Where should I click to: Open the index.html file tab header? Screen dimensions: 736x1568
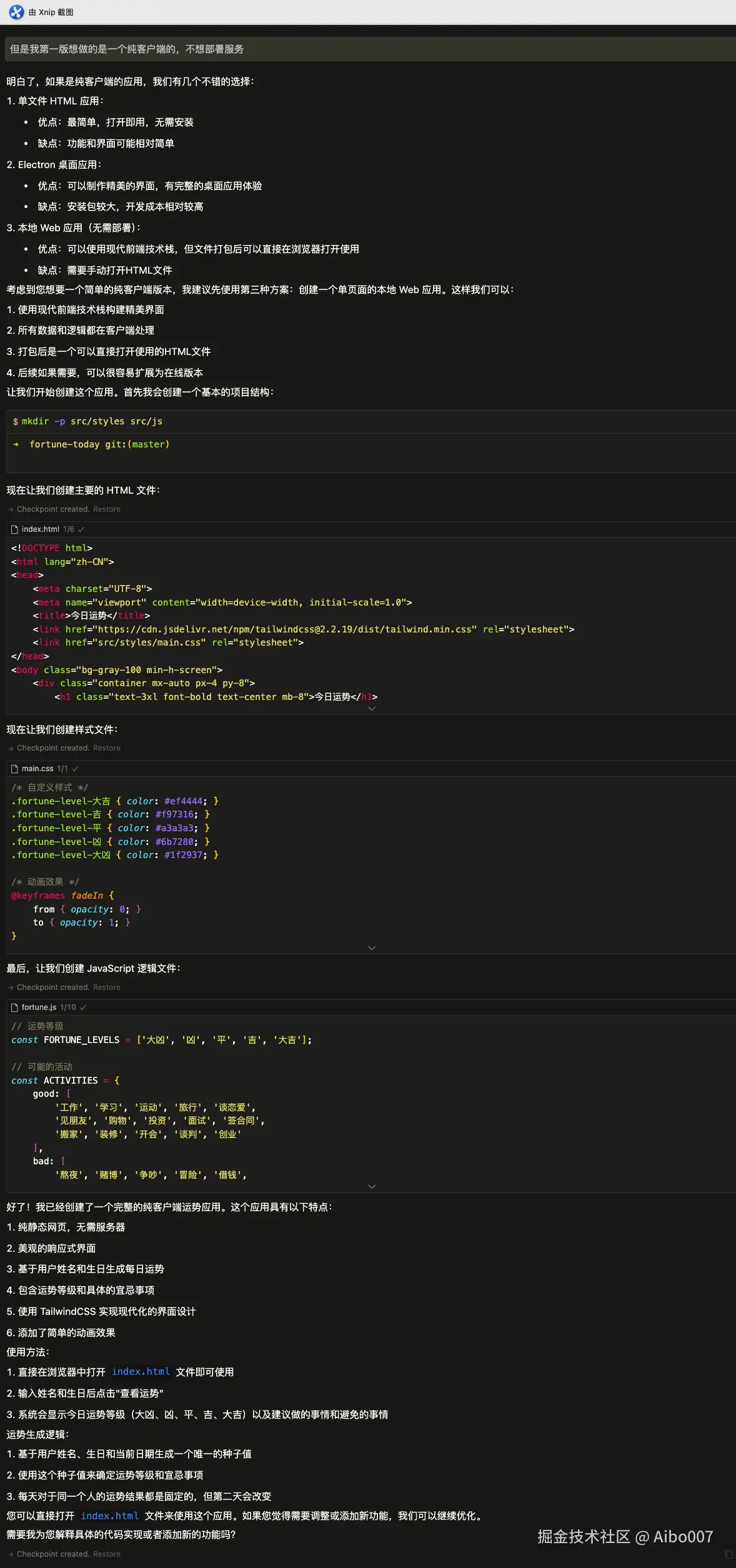(41, 529)
